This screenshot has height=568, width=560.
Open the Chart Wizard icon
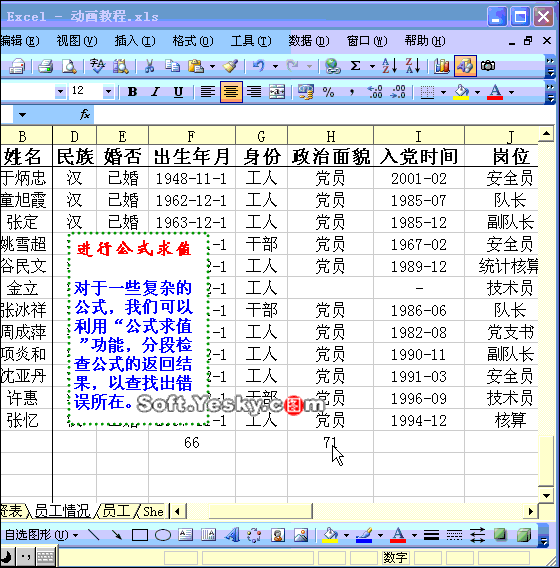pos(442,66)
